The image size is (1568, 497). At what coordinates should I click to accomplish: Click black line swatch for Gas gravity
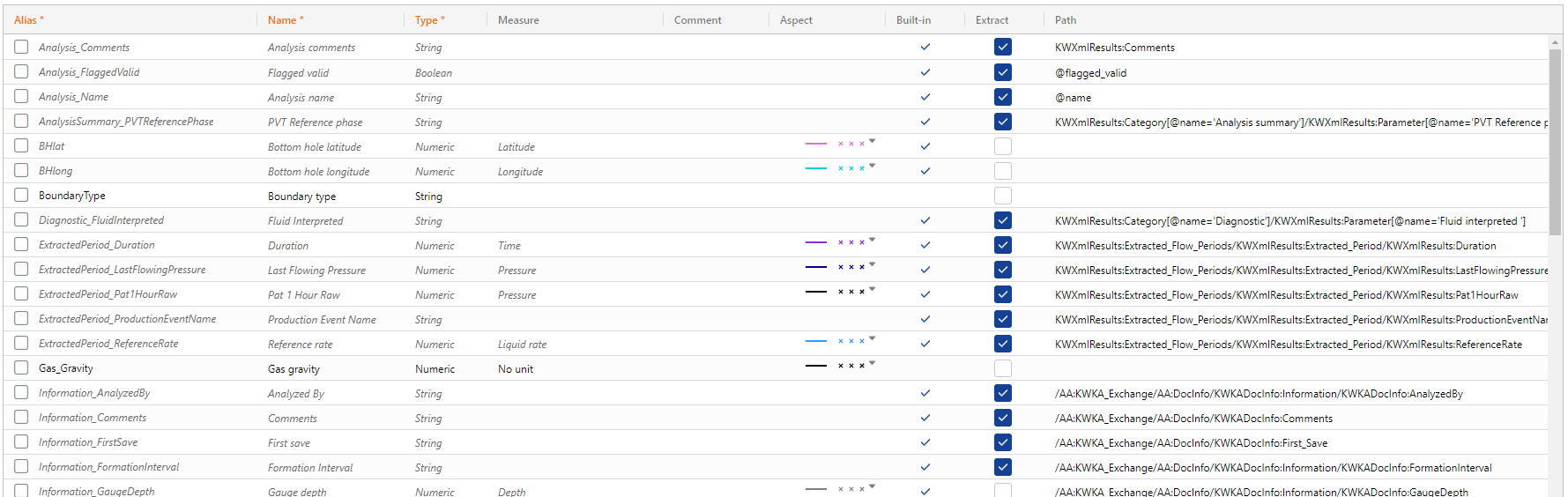coord(816,366)
